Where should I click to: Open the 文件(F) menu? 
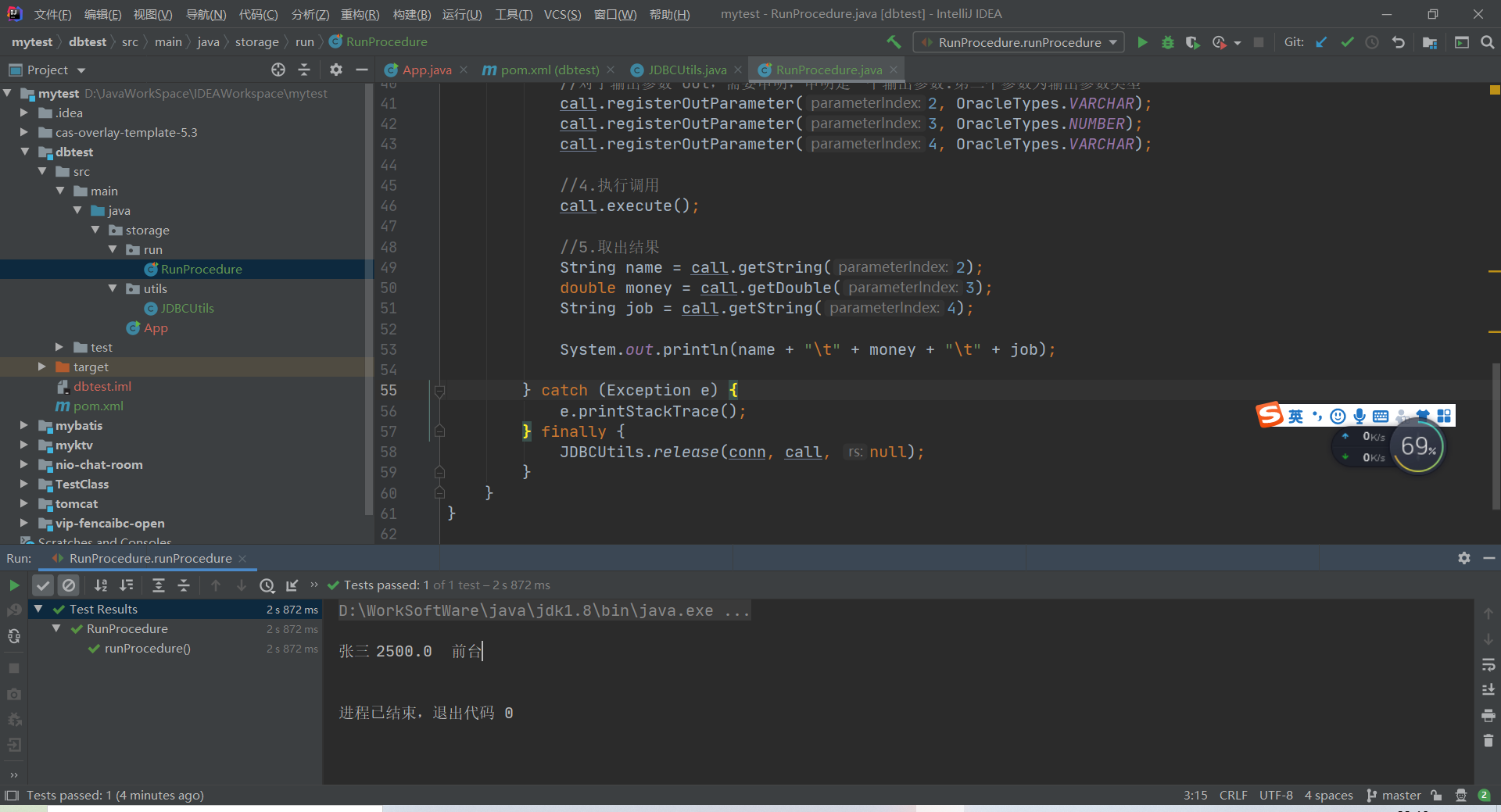52,14
